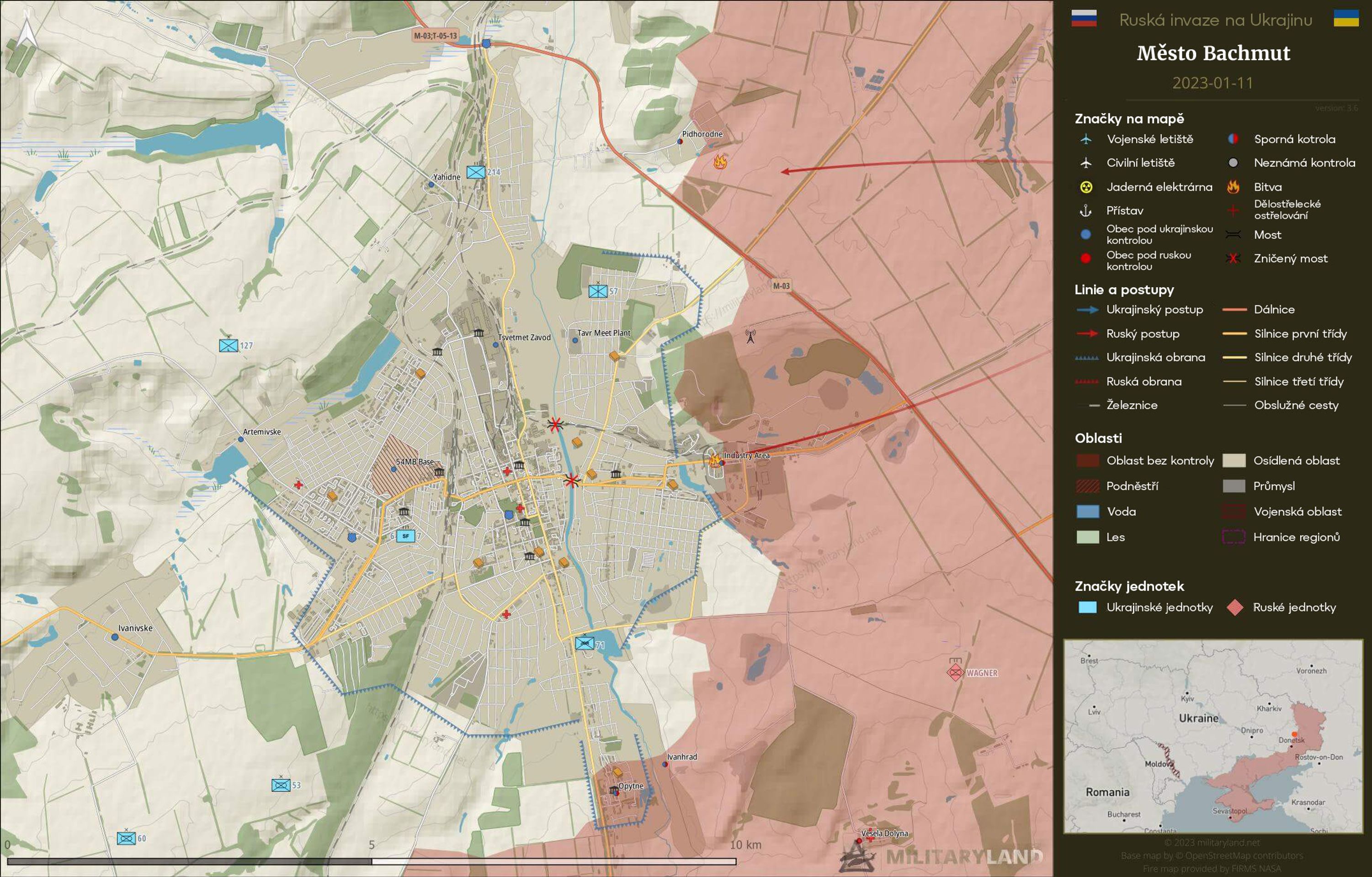Click the destroyed bridge marker on the central road
The image size is (1372, 877).
pyautogui.click(x=571, y=481)
